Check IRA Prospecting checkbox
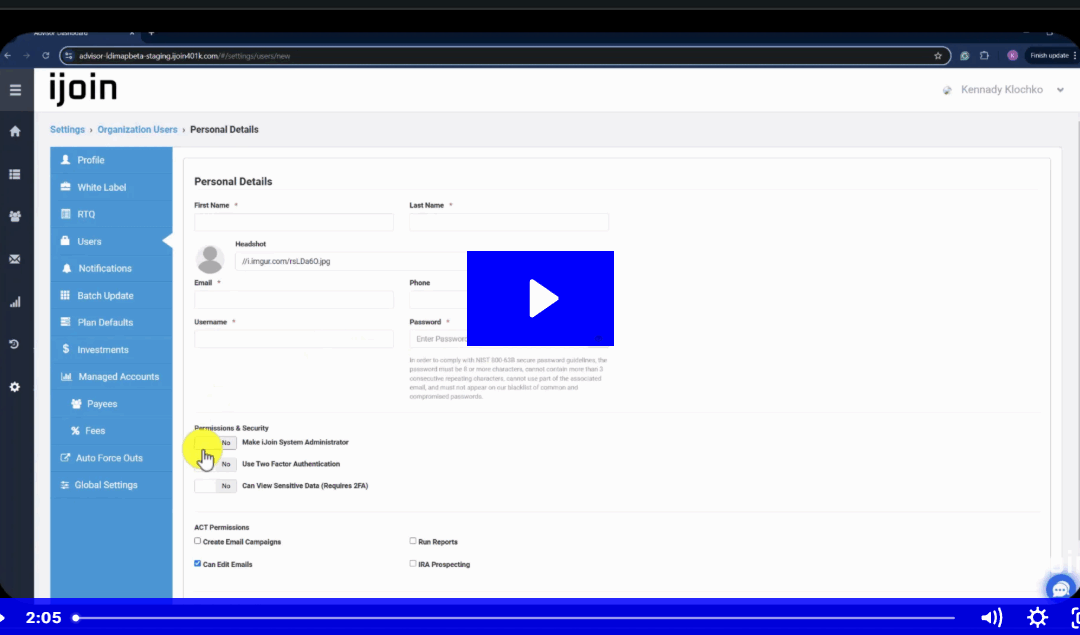Screen dimensions: 1080x635 pos(413,563)
